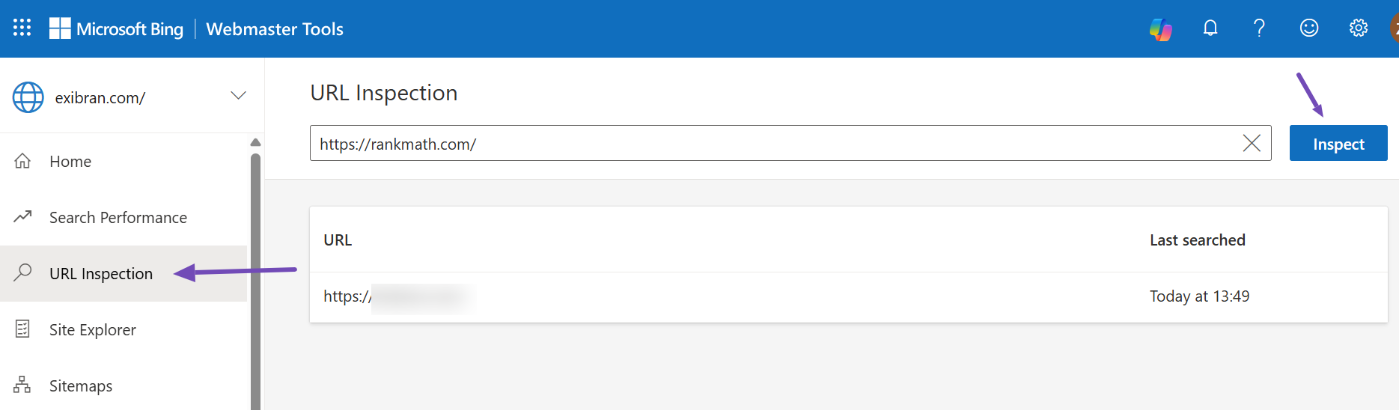
Task: Select URL Inspection in sidebar
Action: point(101,273)
